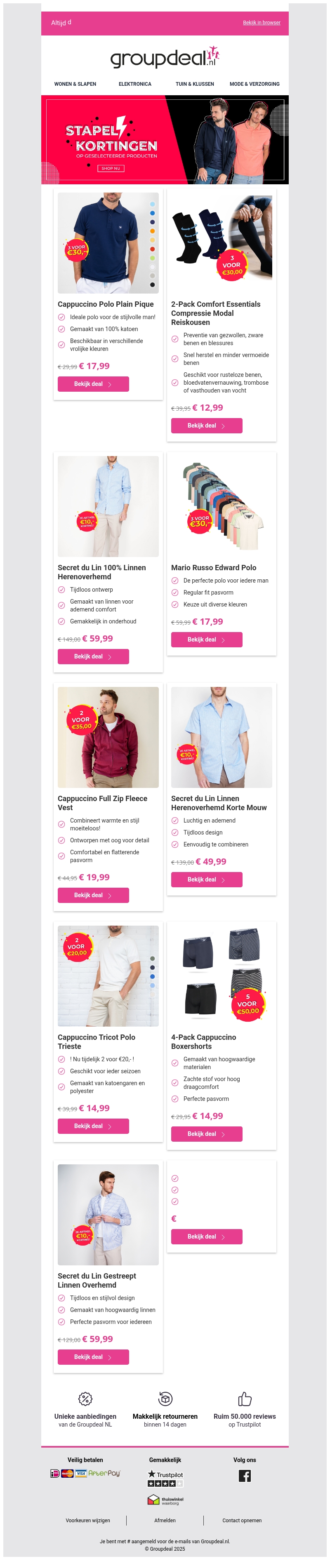
Task: Click the Facebook icon under Volg ons
Action: (244, 1476)
